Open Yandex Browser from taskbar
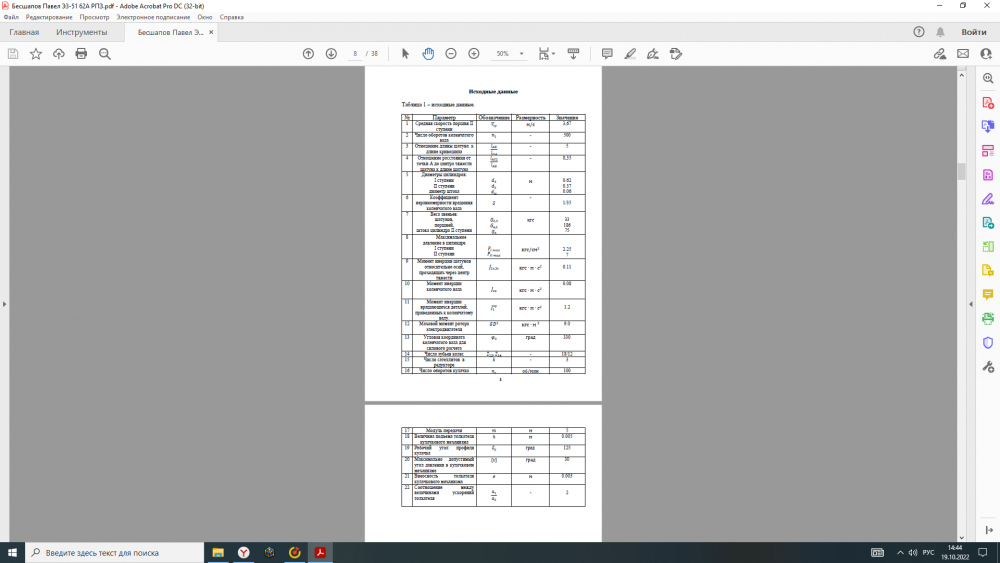Viewport: 1000px width, 563px height. click(244, 552)
